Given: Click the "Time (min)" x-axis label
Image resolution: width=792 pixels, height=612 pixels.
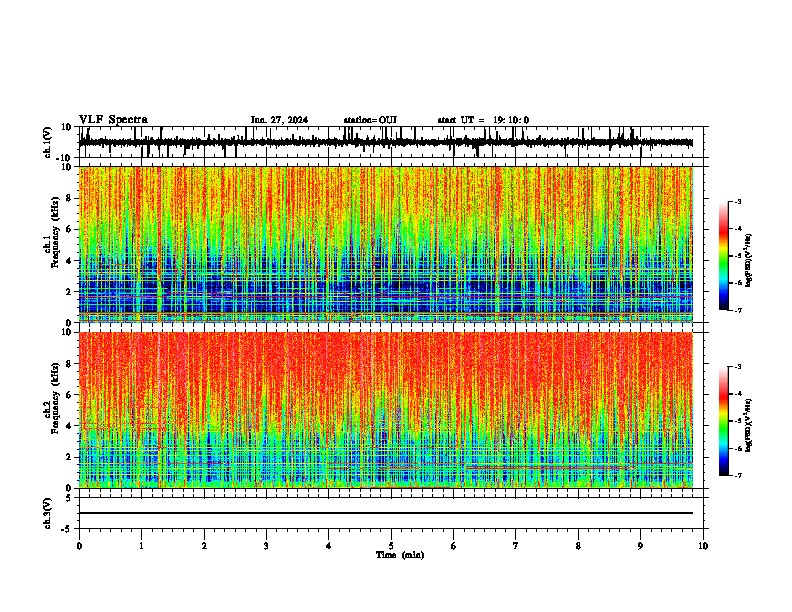Looking at the screenshot, I should (x=400, y=555).
